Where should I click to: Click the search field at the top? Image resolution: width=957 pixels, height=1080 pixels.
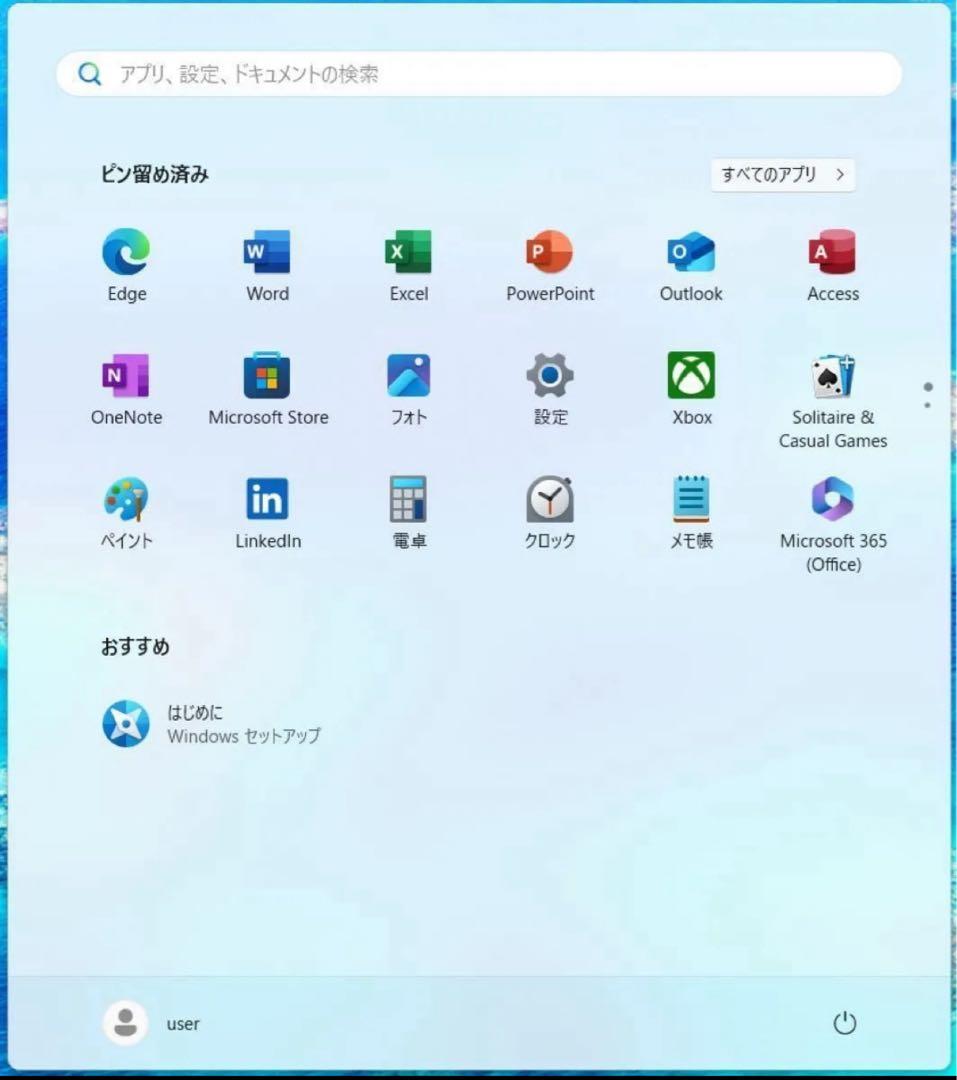coord(477,74)
